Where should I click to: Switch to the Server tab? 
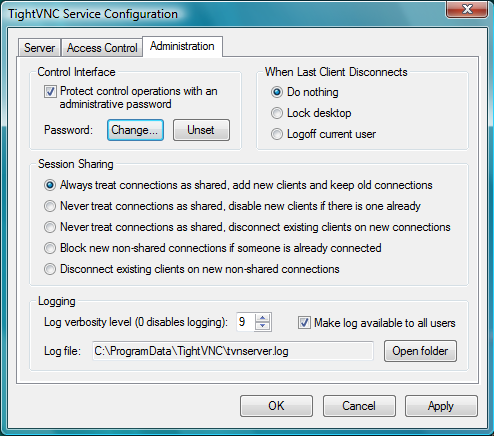coord(39,48)
